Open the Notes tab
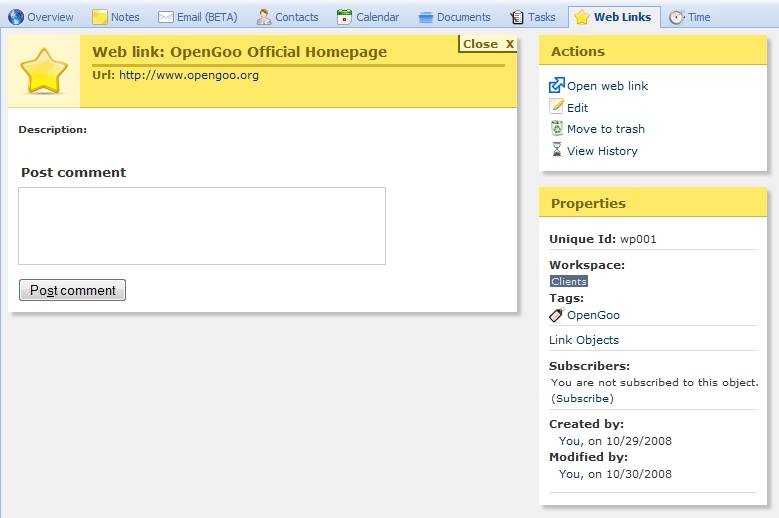 (x=116, y=17)
